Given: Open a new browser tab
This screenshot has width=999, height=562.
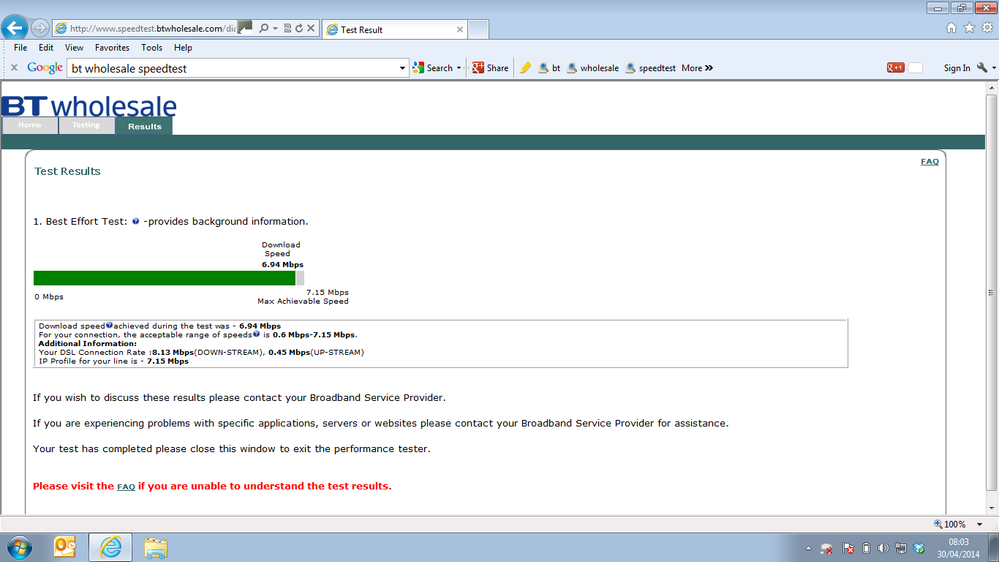Looking at the screenshot, I should (478, 29).
